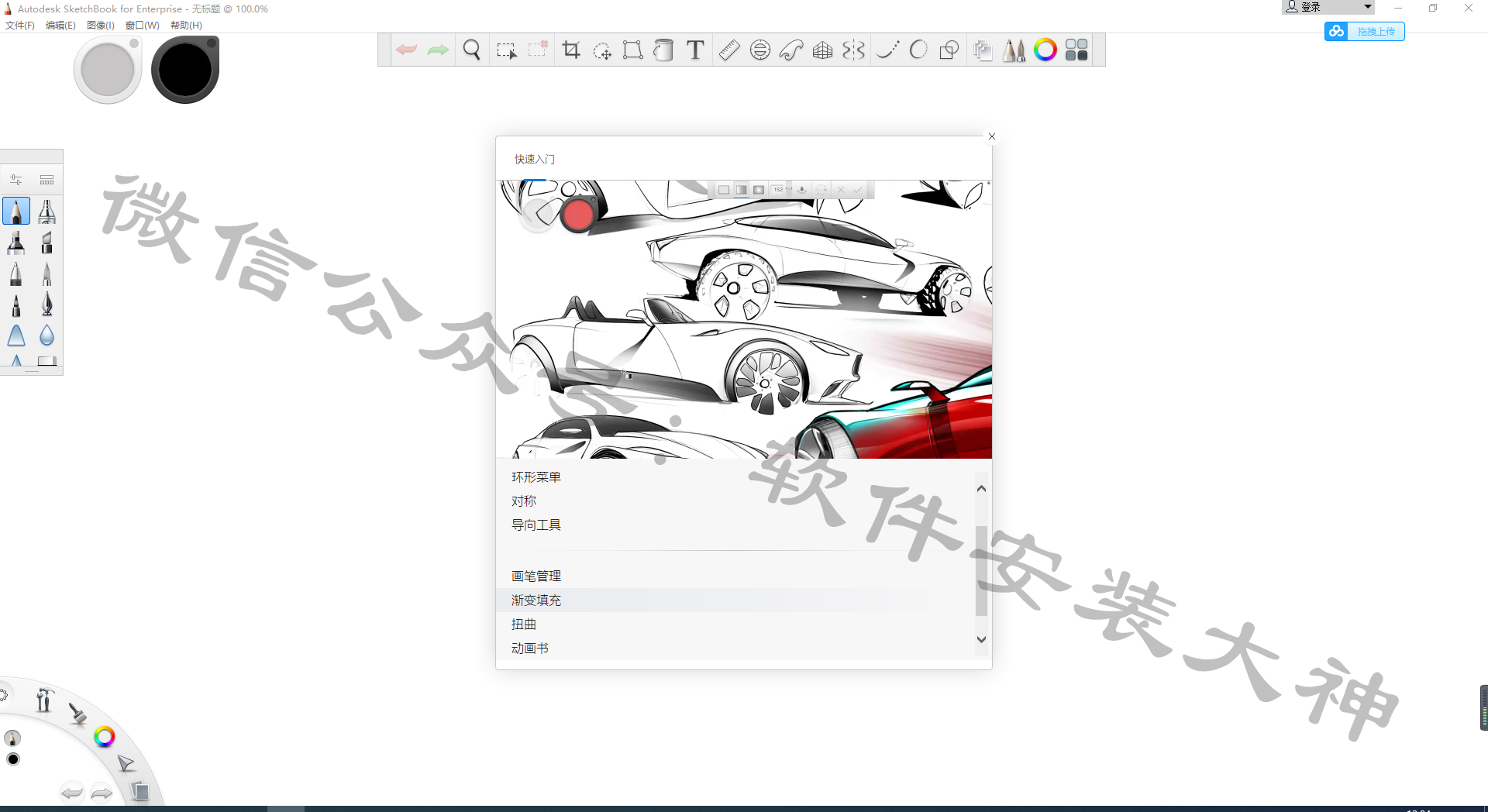Select the Distort tool

(x=633, y=50)
